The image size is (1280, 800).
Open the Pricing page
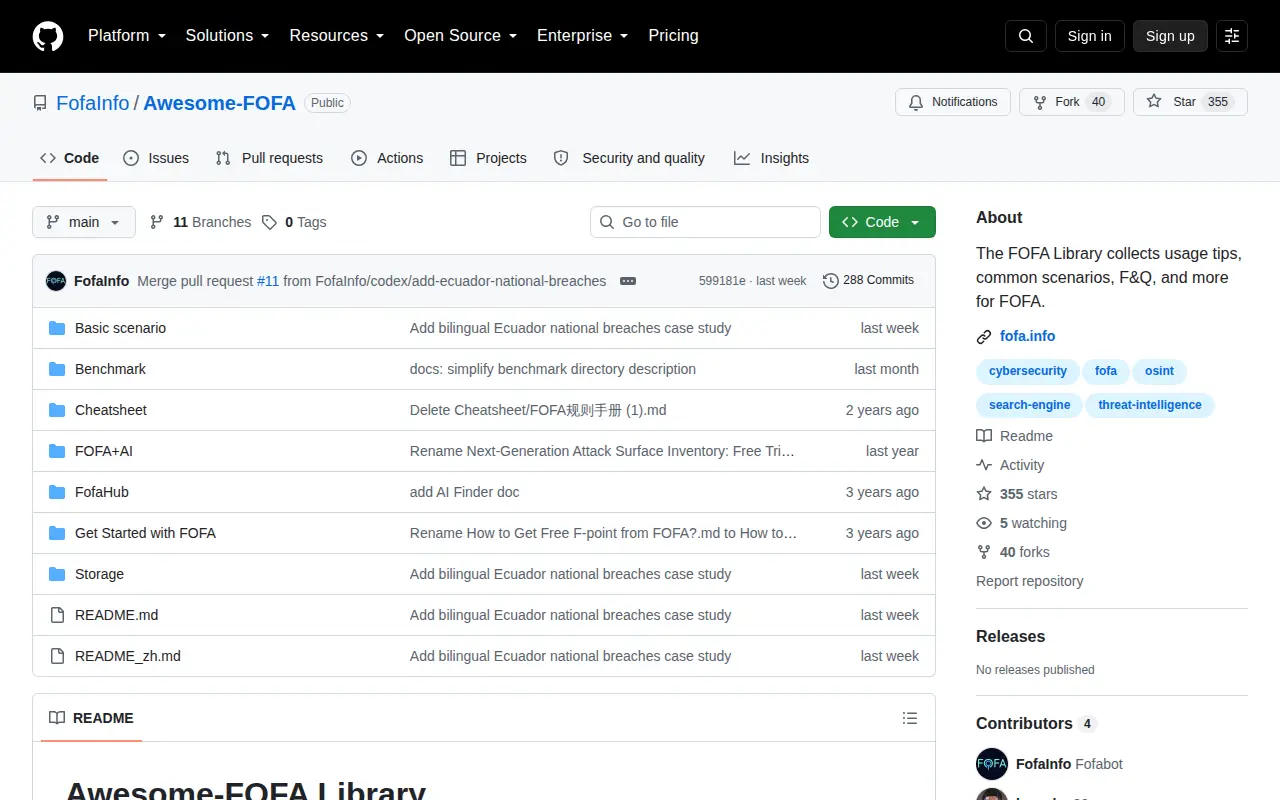click(x=673, y=35)
